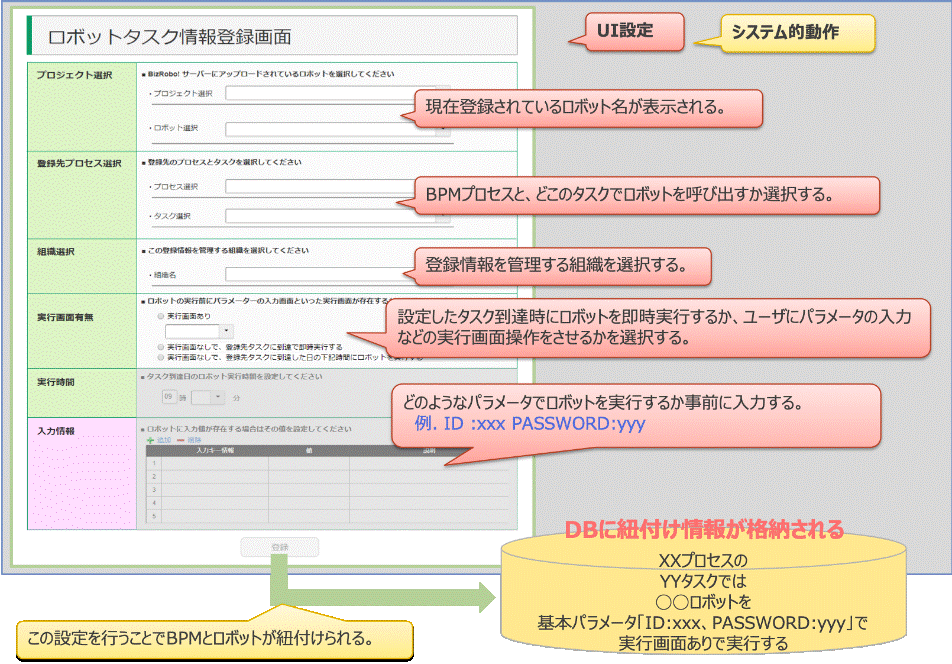Select 実行画面なし 即時実行 radio option
952x664 pixels.
161,346
